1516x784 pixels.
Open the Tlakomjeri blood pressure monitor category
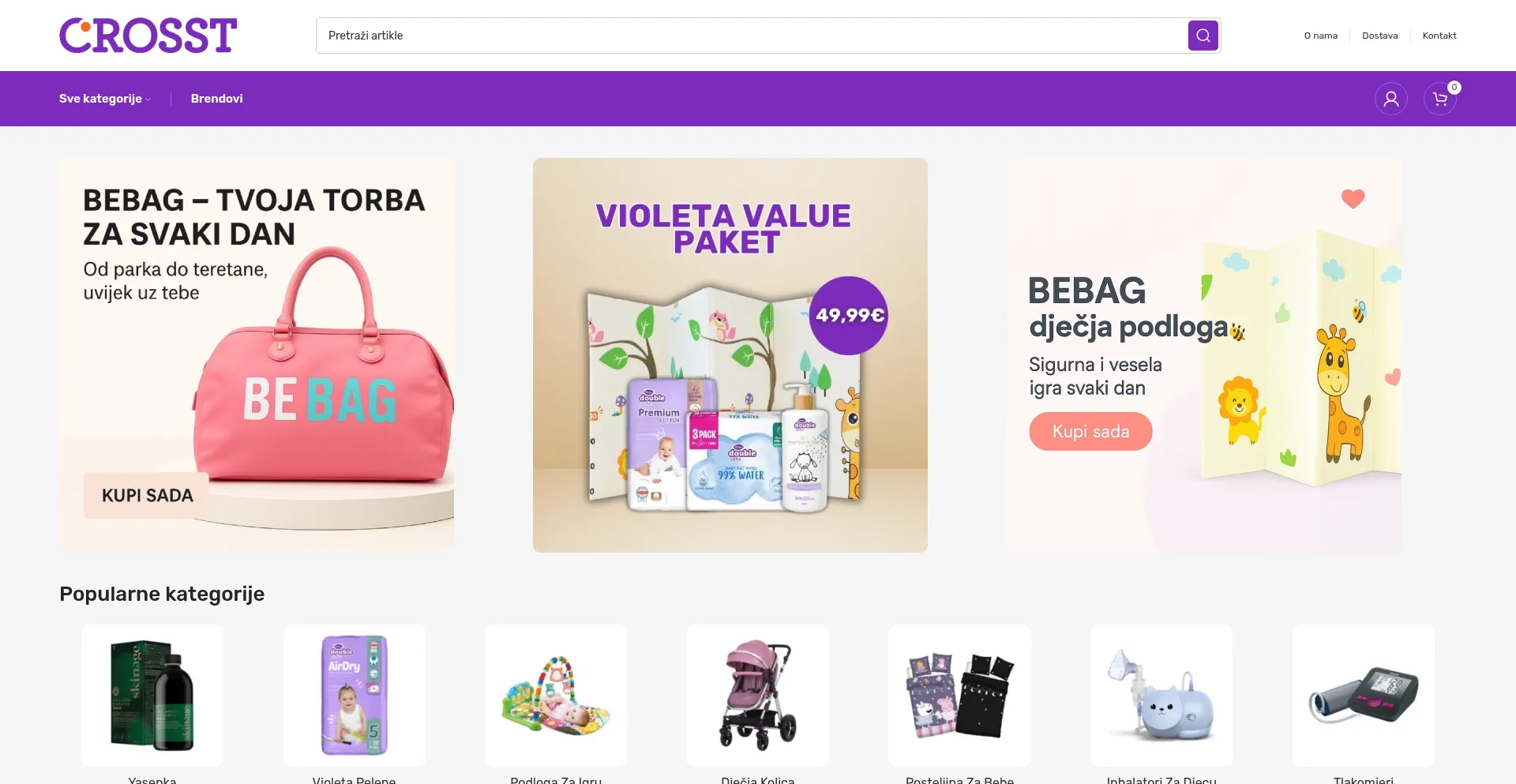click(1364, 695)
